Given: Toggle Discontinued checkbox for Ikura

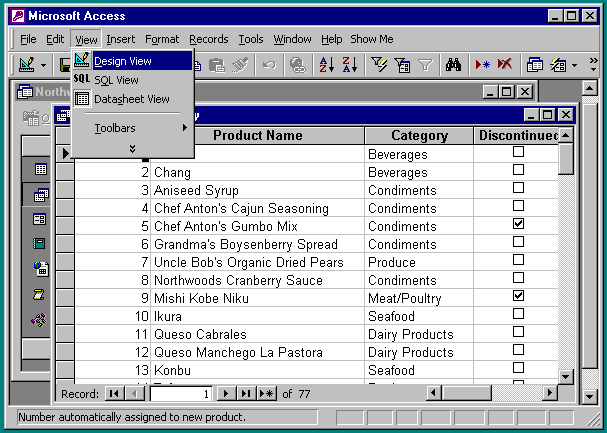Looking at the screenshot, I should point(518,313).
